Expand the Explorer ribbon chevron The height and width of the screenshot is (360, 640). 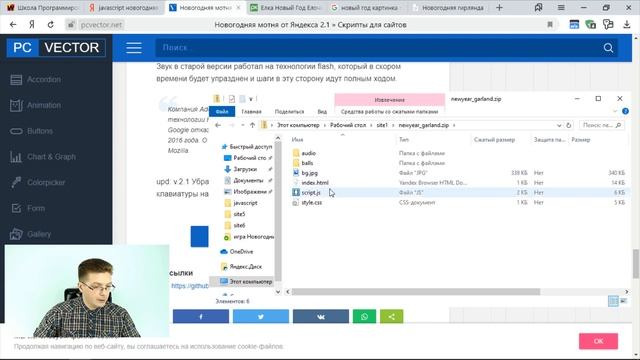[x=615, y=111]
